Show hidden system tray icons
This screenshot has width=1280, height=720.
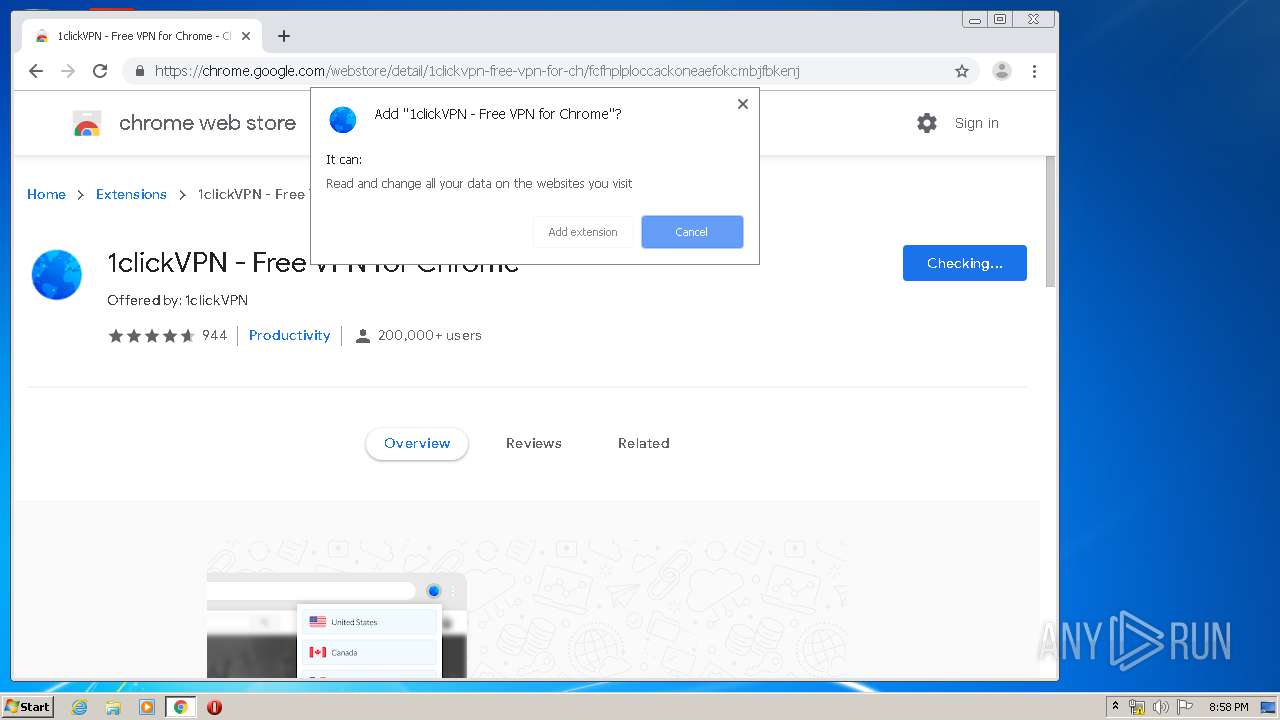1116,707
